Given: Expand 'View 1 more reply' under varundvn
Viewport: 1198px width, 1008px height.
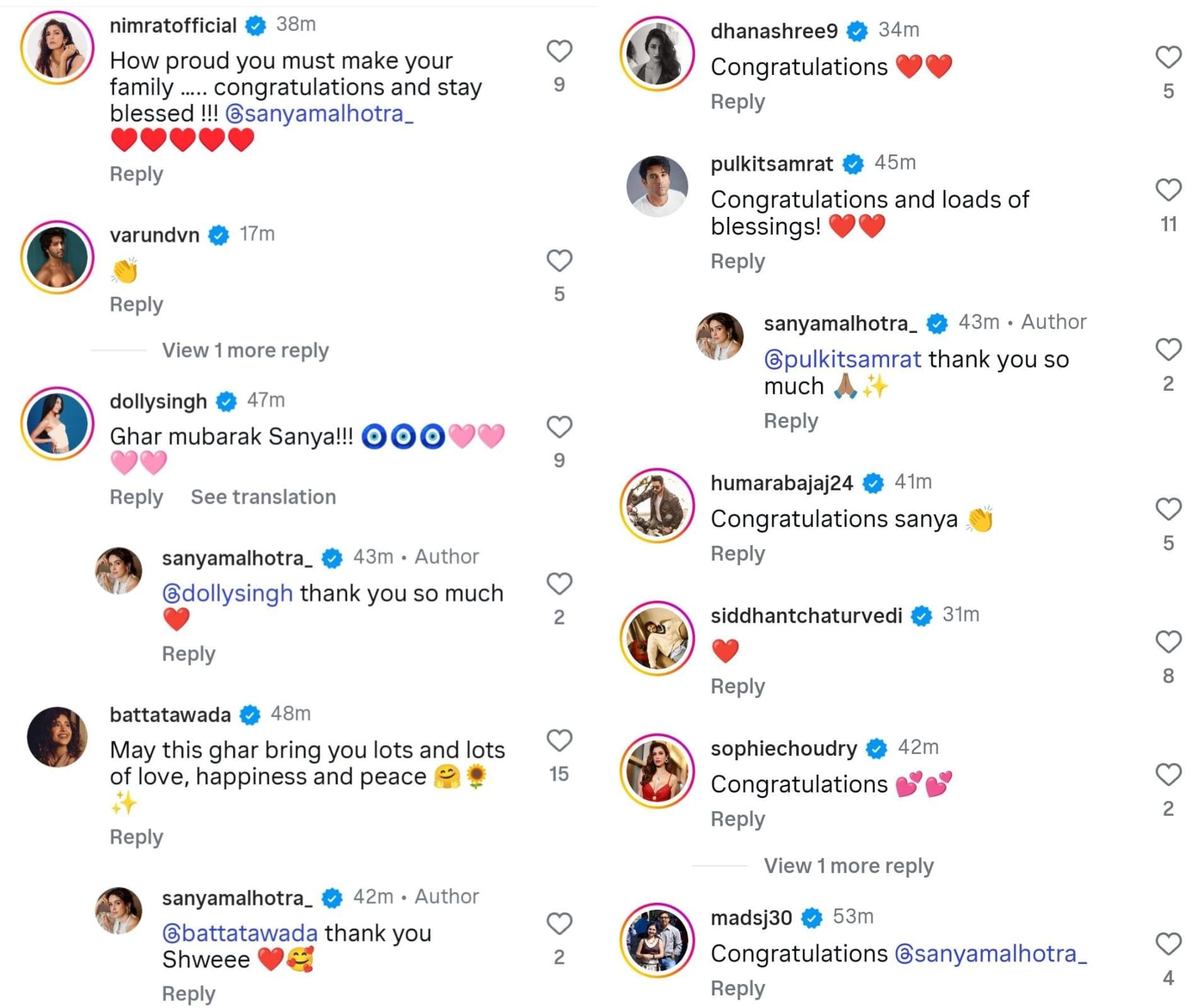Looking at the screenshot, I should (x=245, y=350).
